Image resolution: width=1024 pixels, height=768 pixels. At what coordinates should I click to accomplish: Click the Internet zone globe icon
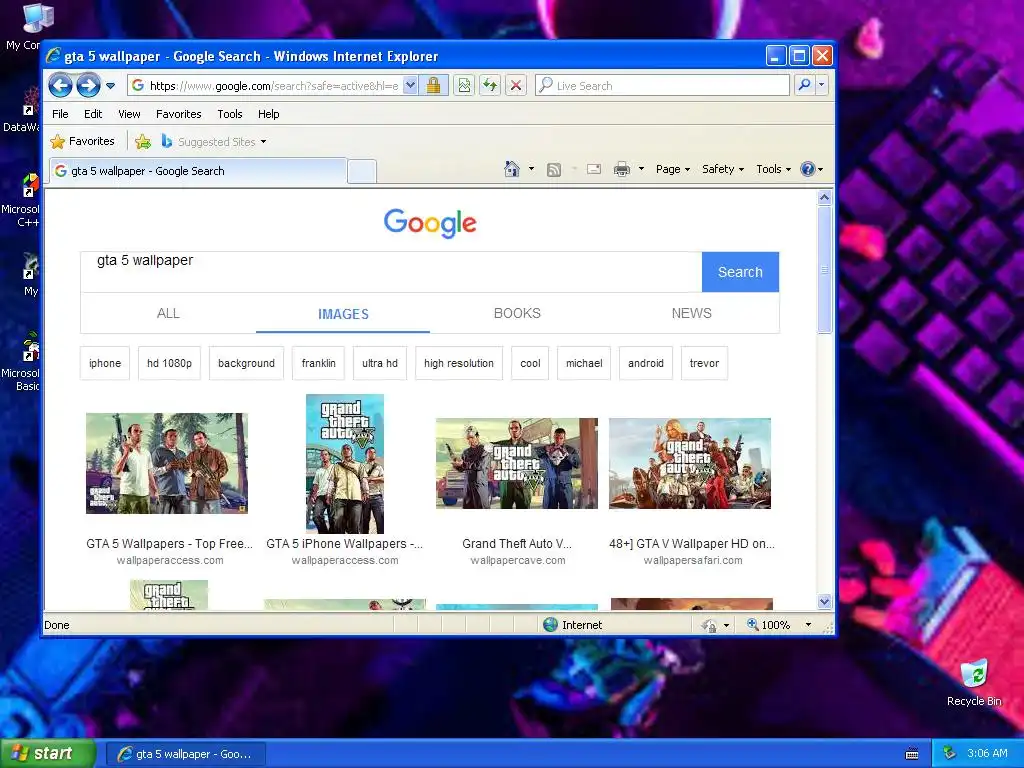pyautogui.click(x=551, y=625)
